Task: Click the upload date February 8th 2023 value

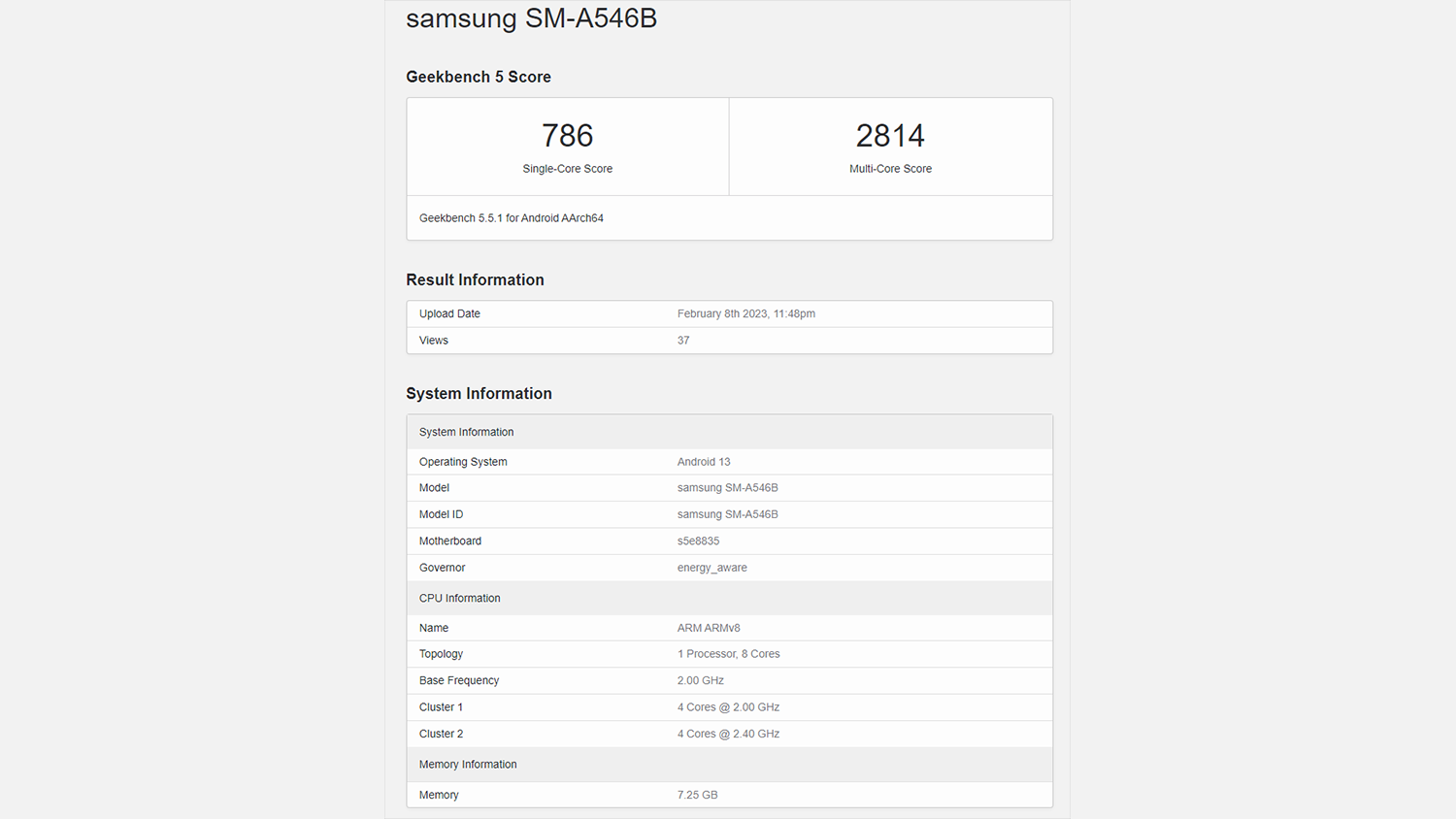Action: [x=745, y=314]
